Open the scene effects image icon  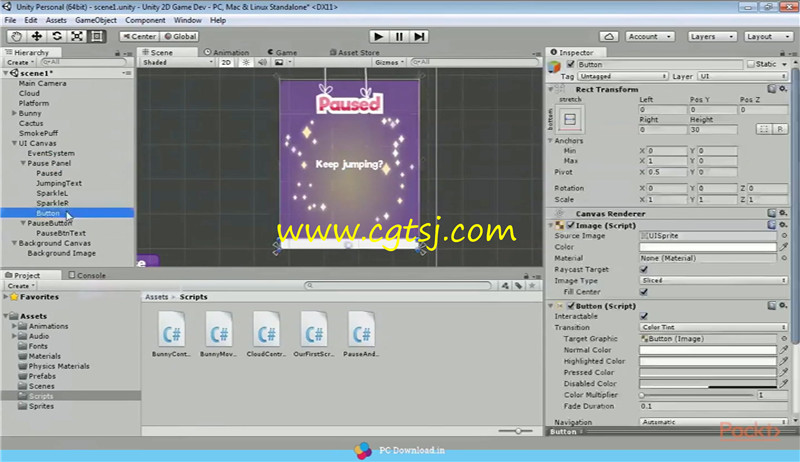coord(279,62)
